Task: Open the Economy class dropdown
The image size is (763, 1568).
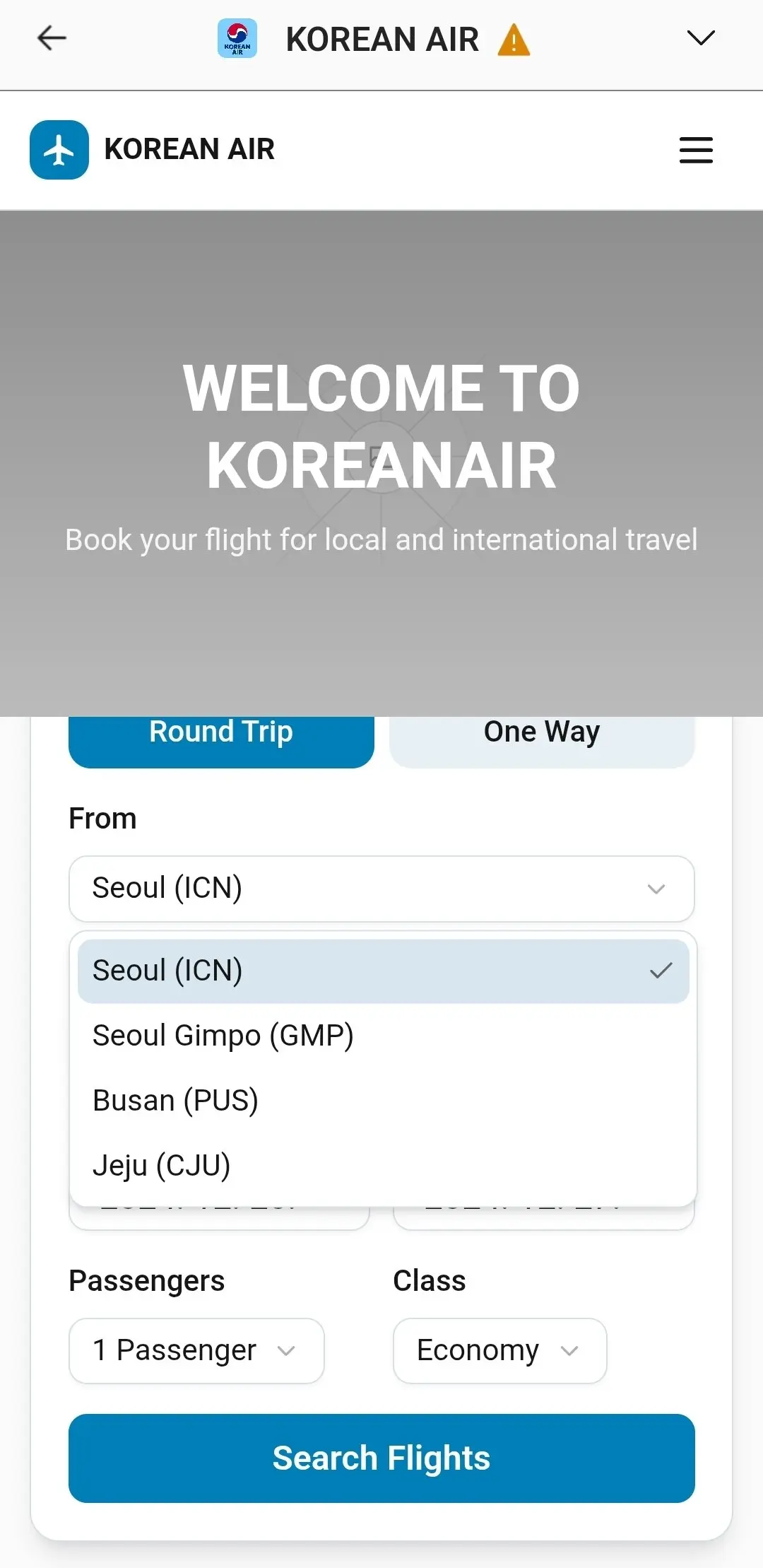Action: (x=499, y=1350)
